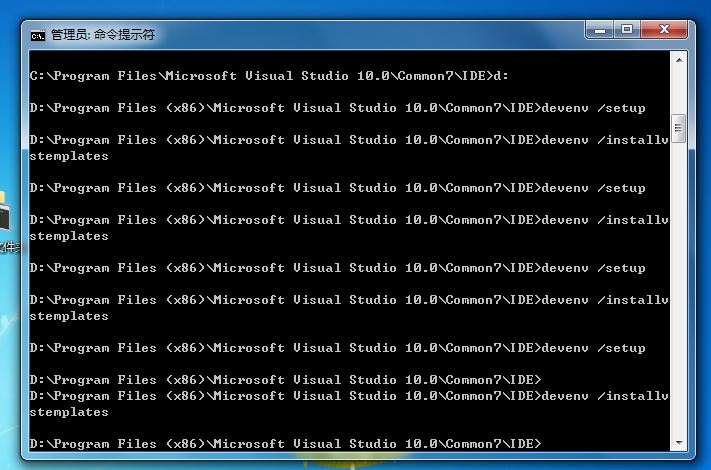Click the scrollbar down arrow

678,441
